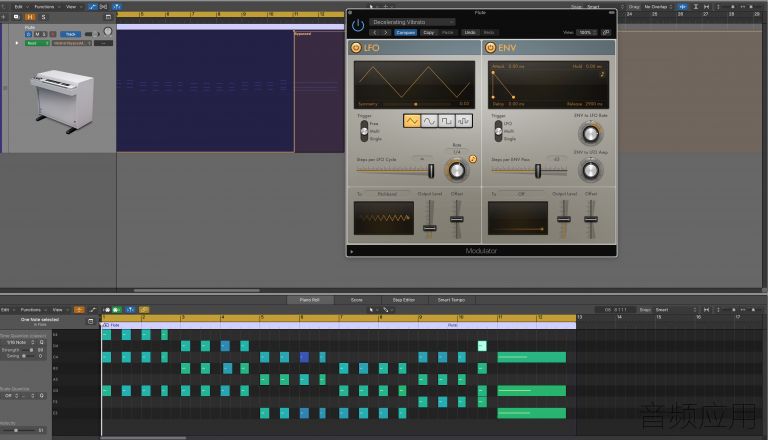768x440 pixels.
Task: Open the Scale Quantize Off menu
Action: [11, 395]
